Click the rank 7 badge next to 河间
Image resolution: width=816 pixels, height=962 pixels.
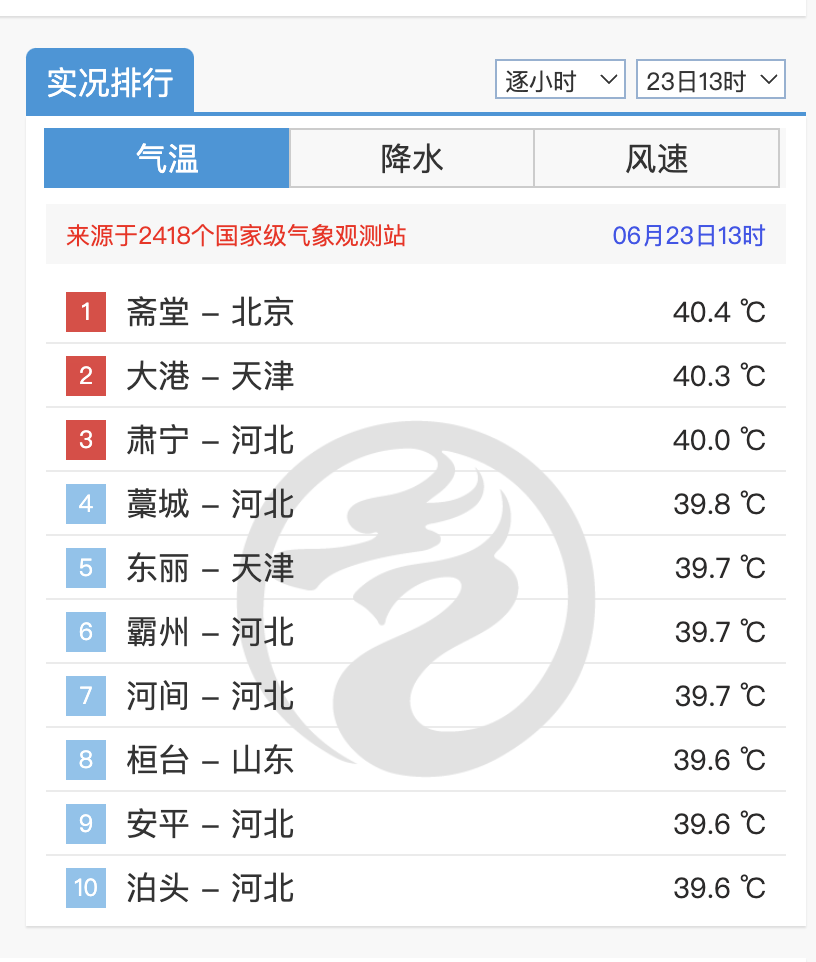pos(85,696)
